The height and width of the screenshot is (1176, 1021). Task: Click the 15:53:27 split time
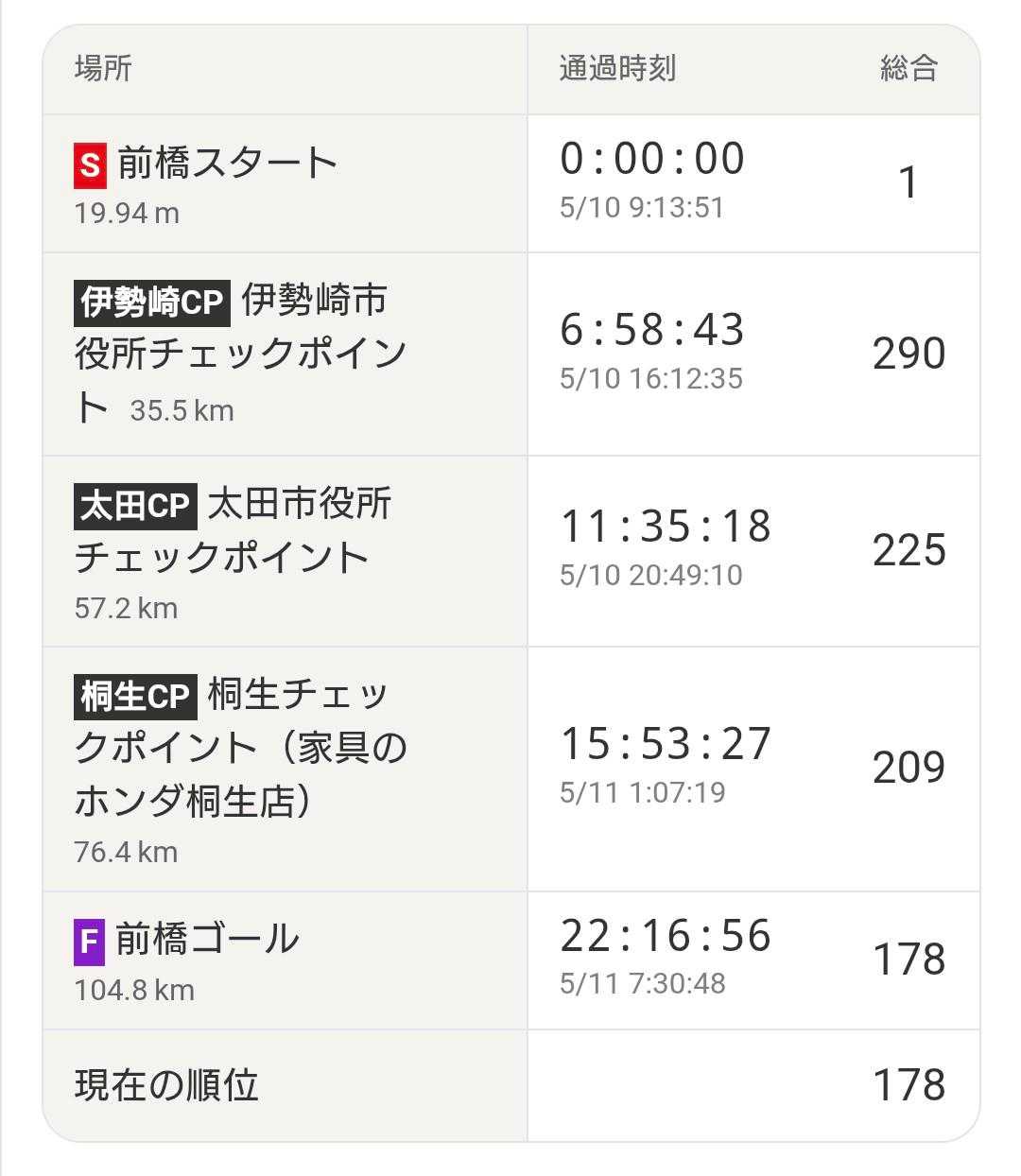pos(666,744)
